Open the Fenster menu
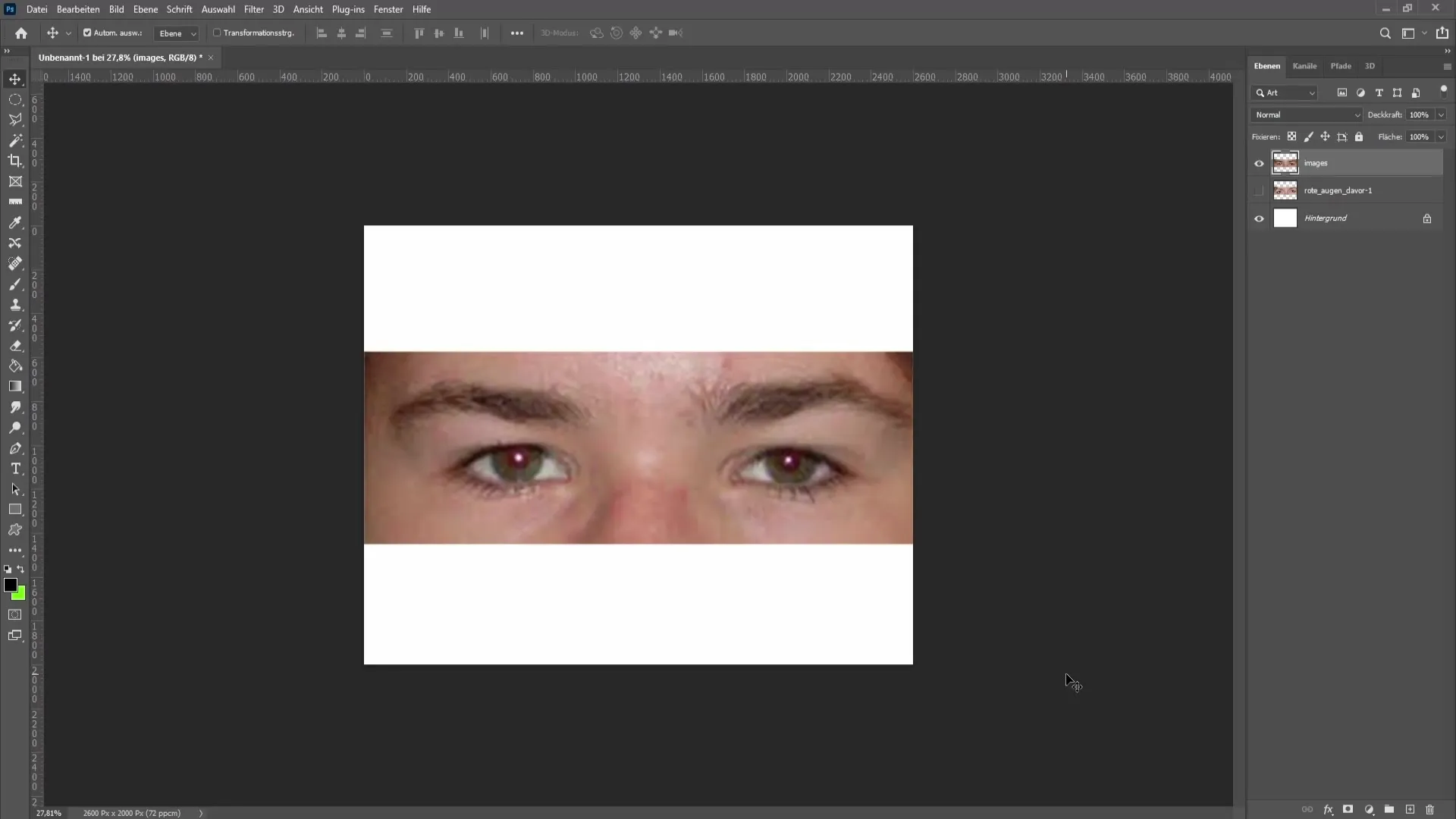 click(x=387, y=9)
